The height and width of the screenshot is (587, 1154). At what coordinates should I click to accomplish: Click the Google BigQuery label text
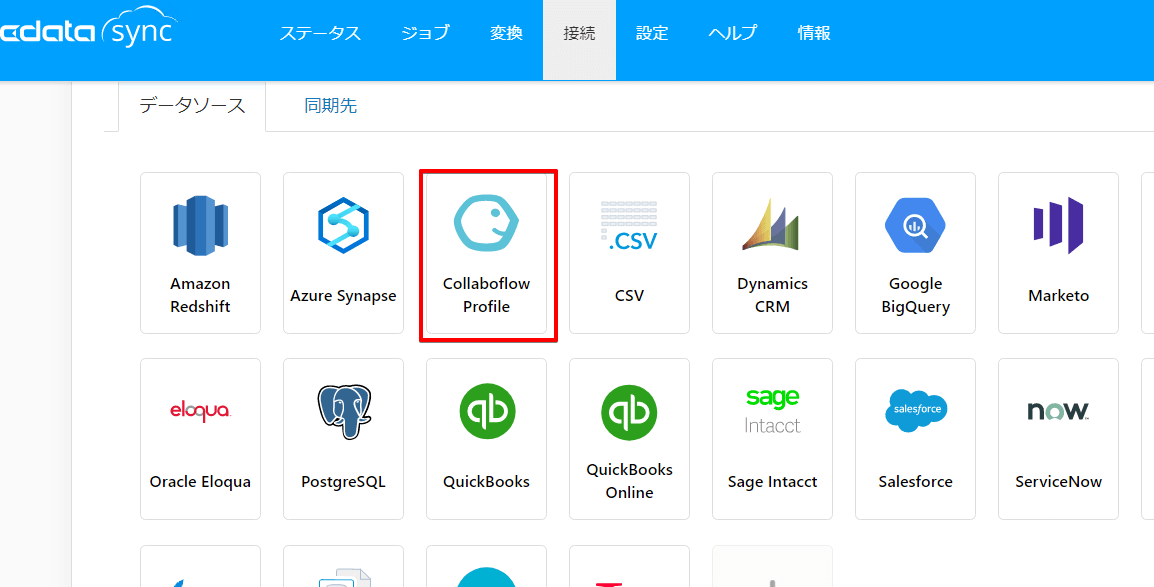[x=916, y=295]
